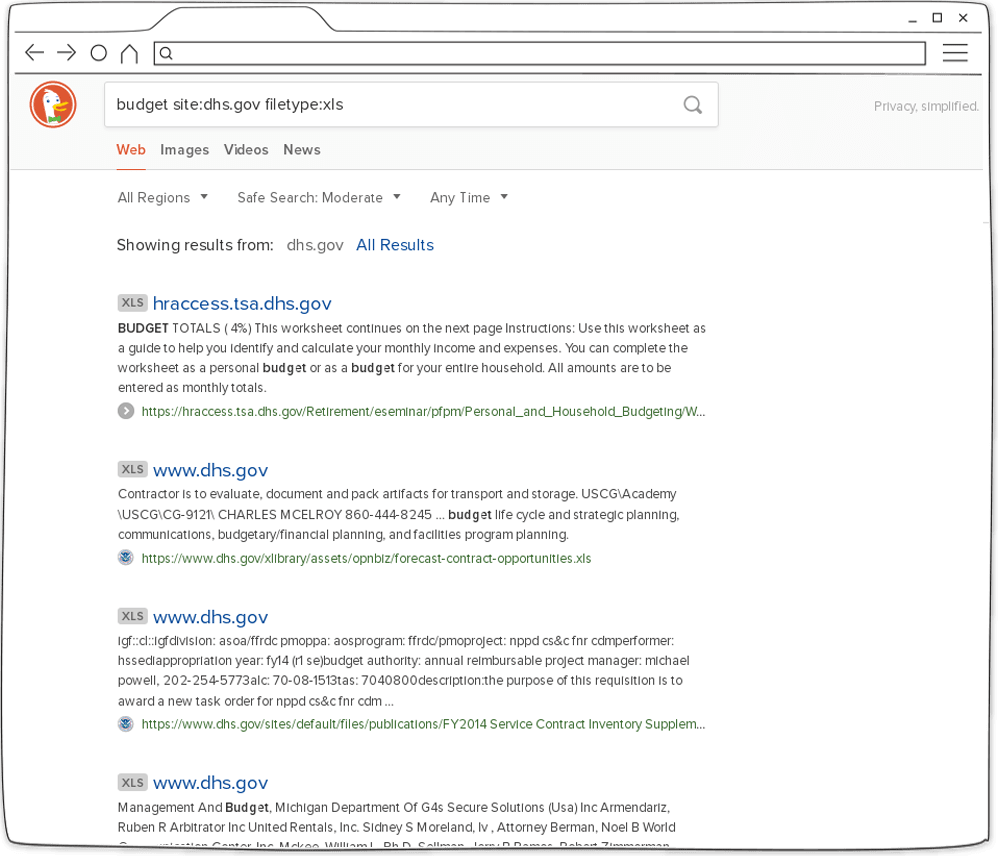This screenshot has width=998, height=856.
Task: Go to the browser home icon
Action: [x=129, y=53]
